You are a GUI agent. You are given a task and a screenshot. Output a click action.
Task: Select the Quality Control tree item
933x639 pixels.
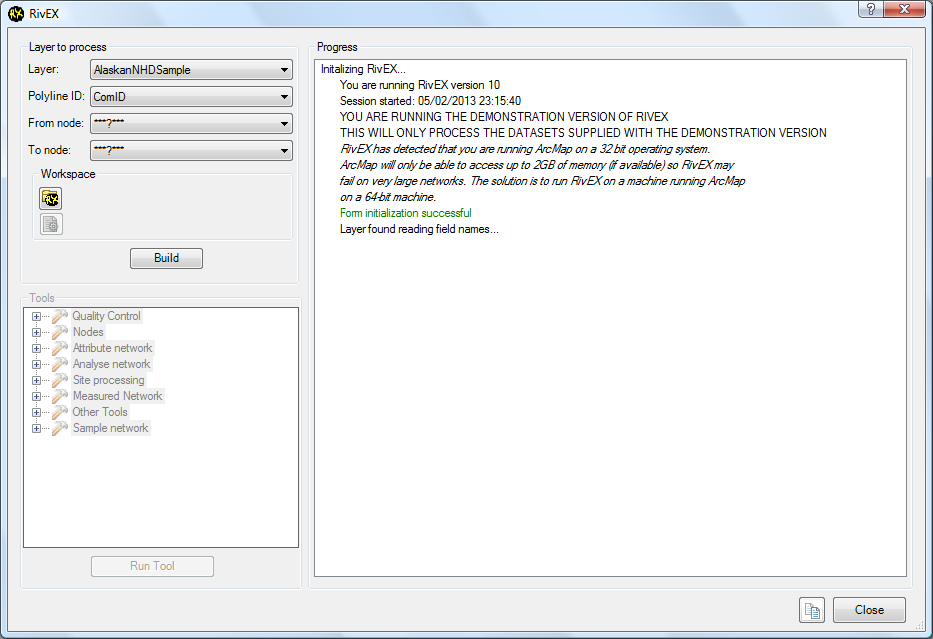[107, 316]
